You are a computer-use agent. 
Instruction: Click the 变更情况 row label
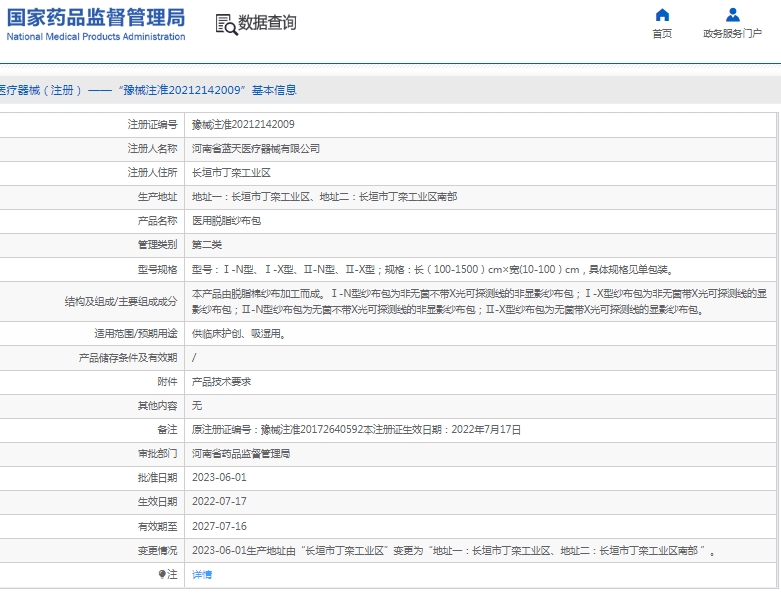click(157, 551)
